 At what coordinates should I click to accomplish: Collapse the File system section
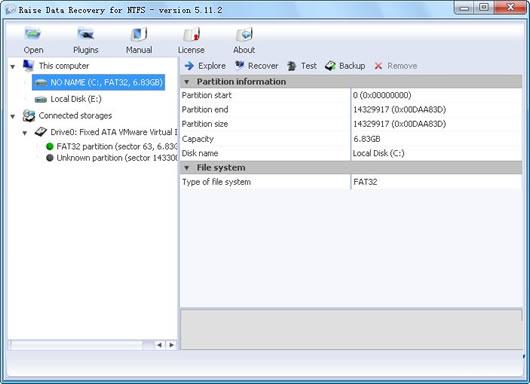[186, 168]
